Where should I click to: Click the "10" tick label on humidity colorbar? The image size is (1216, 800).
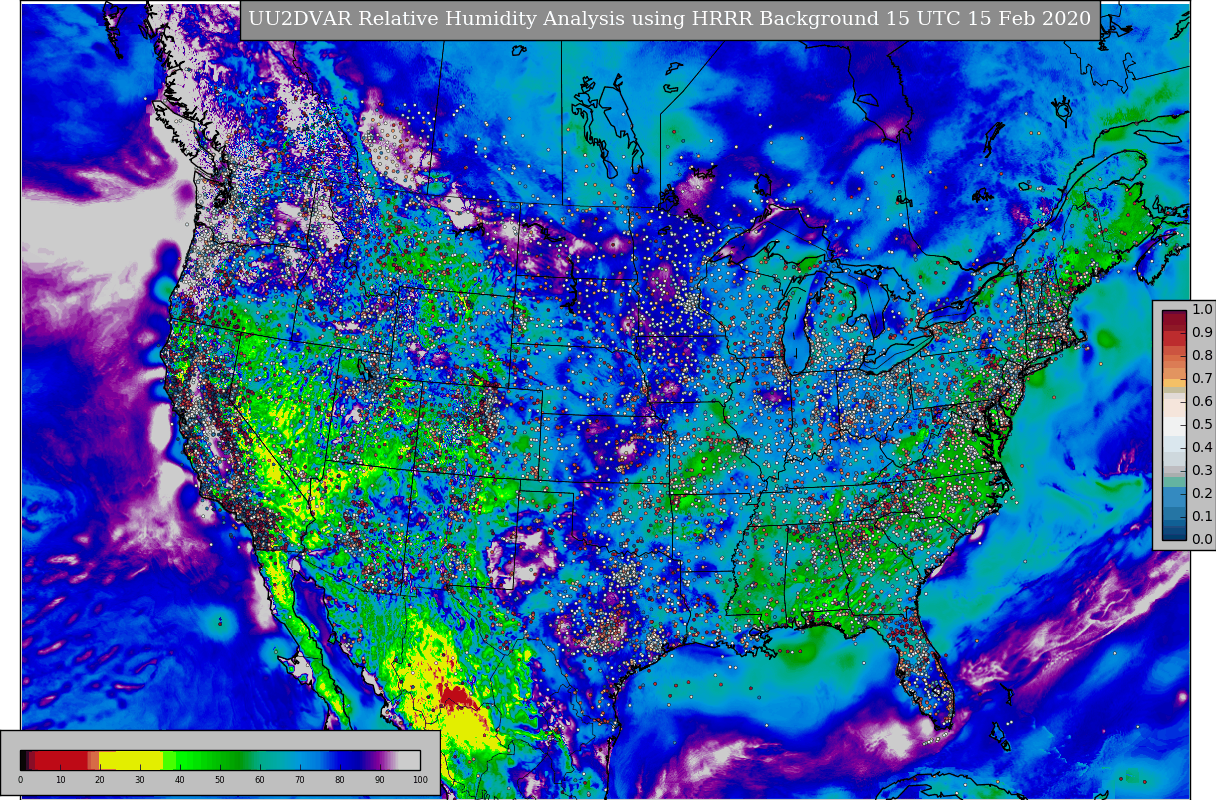coord(60,780)
